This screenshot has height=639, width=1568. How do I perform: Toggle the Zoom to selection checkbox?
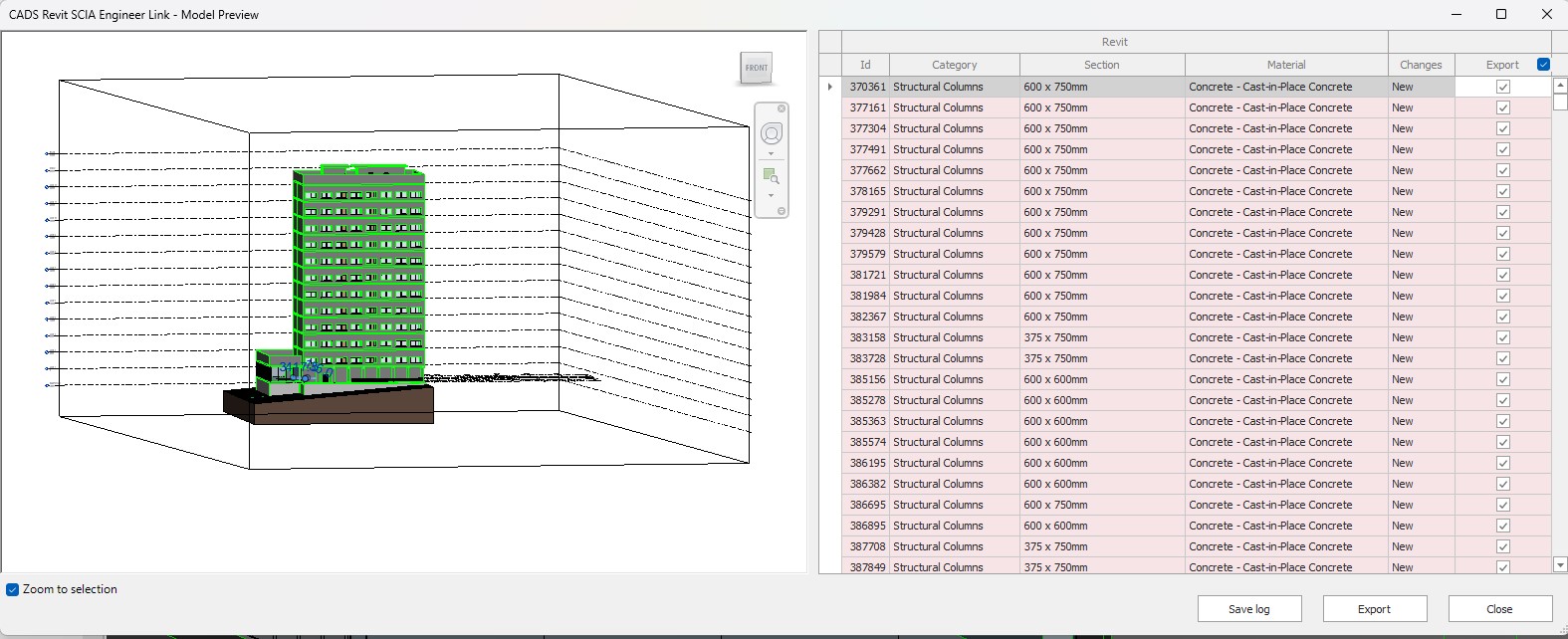click(x=13, y=589)
